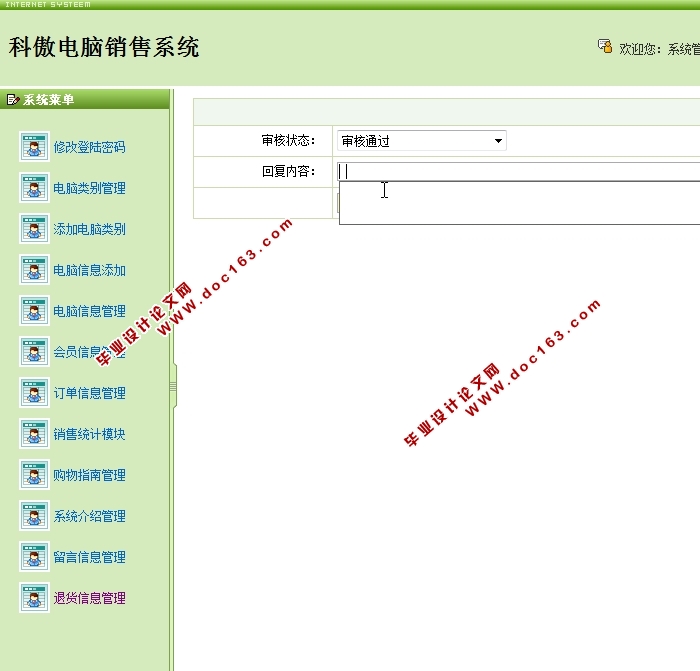The height and width of the screenshot is (671, 700).
Task: Open the 电脑信息添加 link
Action: click(89, 270)
